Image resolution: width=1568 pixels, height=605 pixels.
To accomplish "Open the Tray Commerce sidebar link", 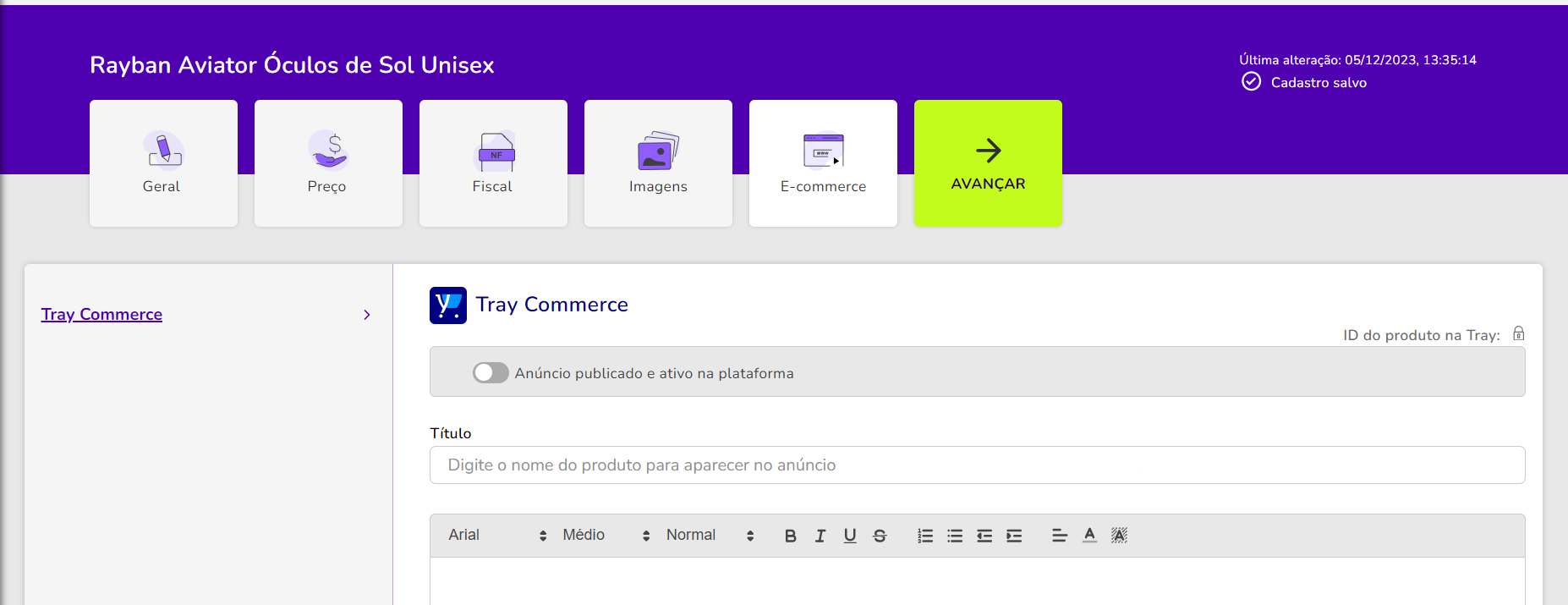I will 101,314.
